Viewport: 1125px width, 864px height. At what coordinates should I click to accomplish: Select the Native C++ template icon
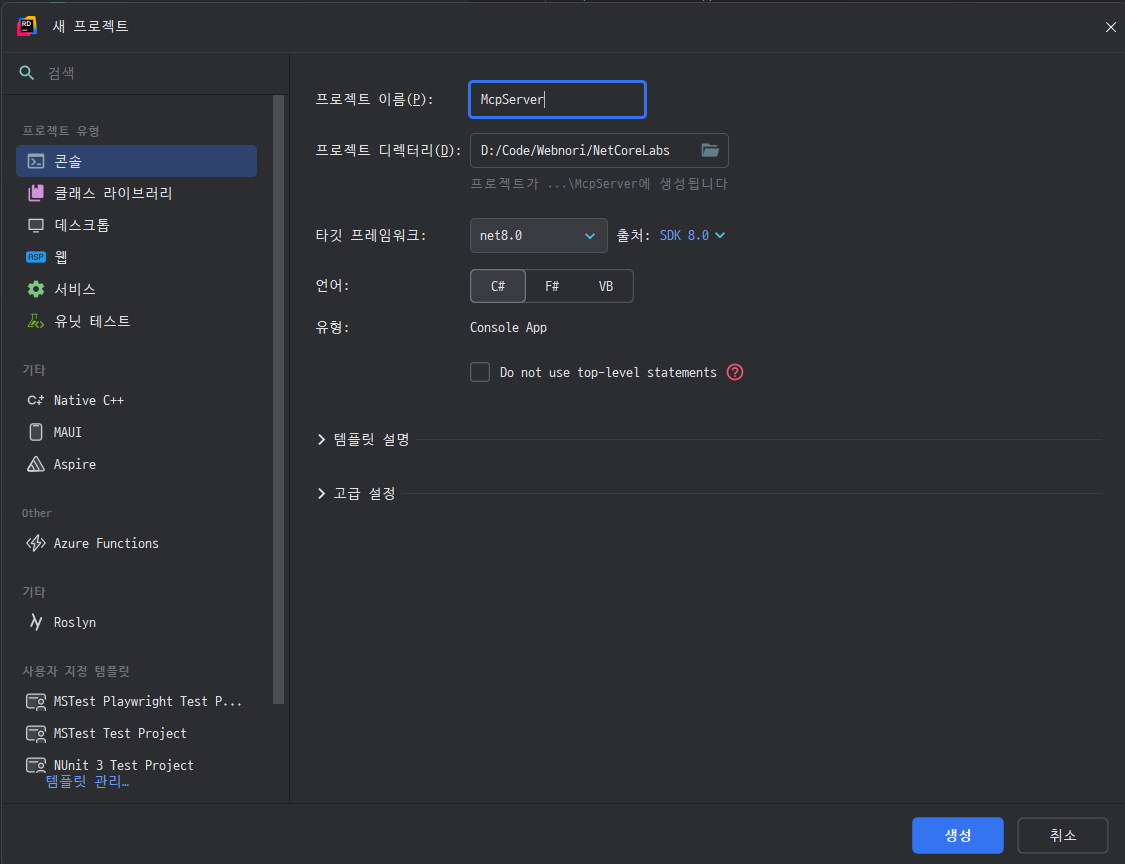[36, 400]
